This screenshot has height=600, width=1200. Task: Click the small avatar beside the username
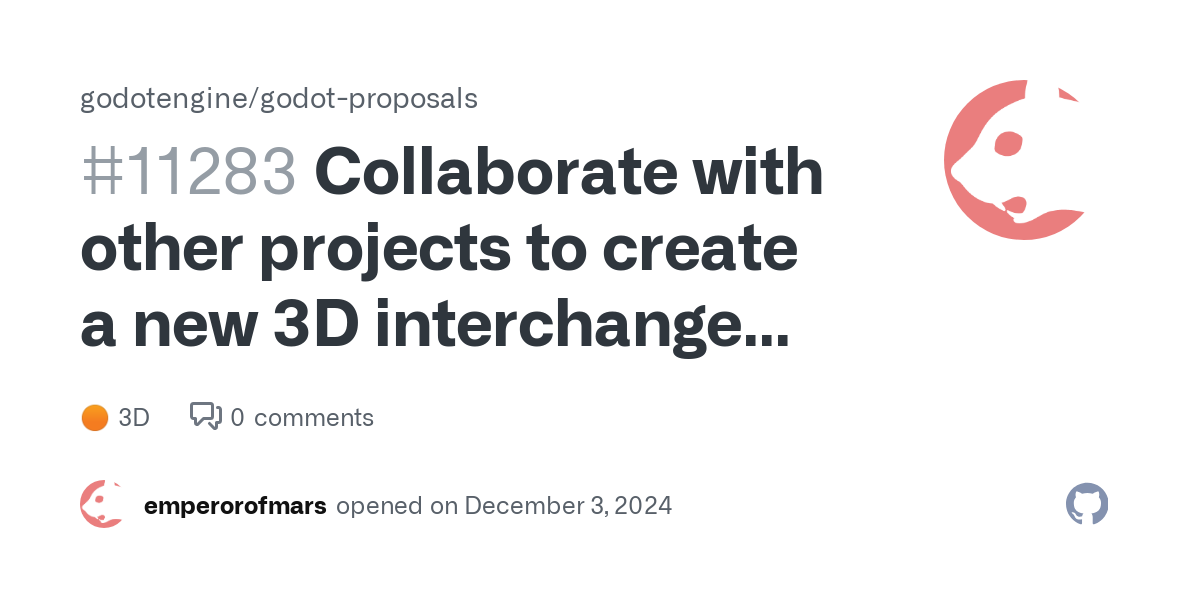pos(102,505)
